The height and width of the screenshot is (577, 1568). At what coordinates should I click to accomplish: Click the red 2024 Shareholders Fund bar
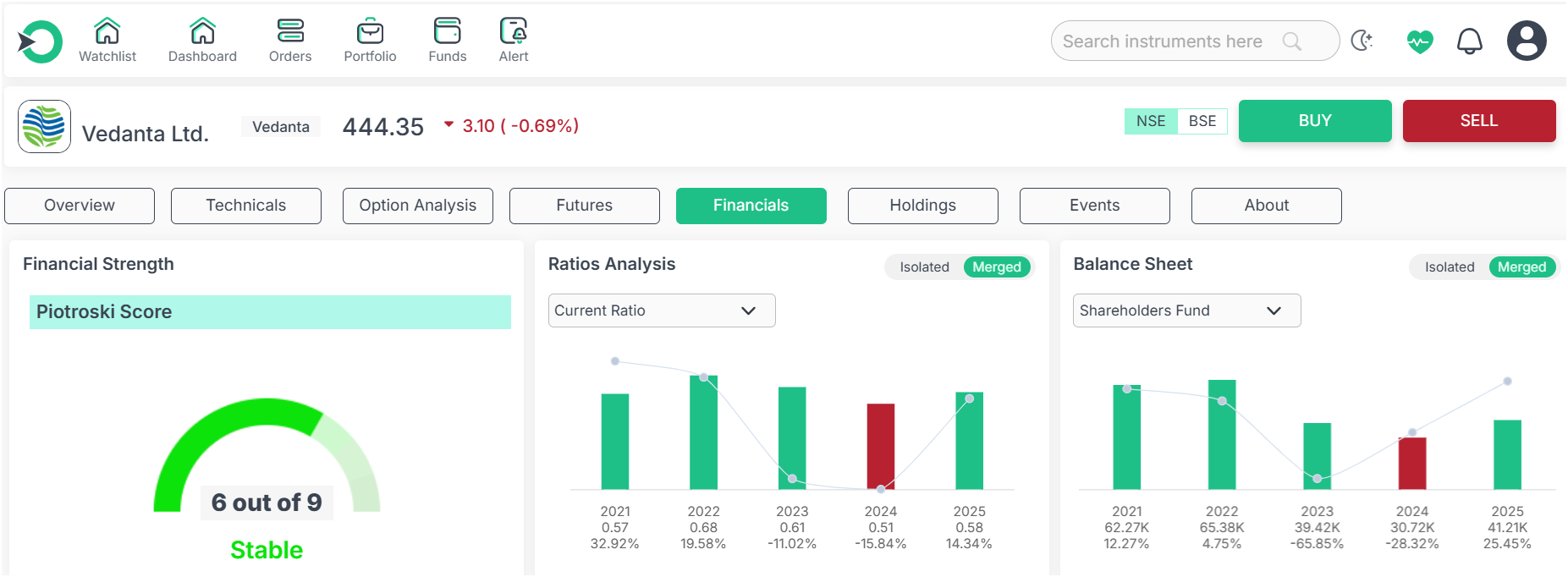click(1412, 464)
